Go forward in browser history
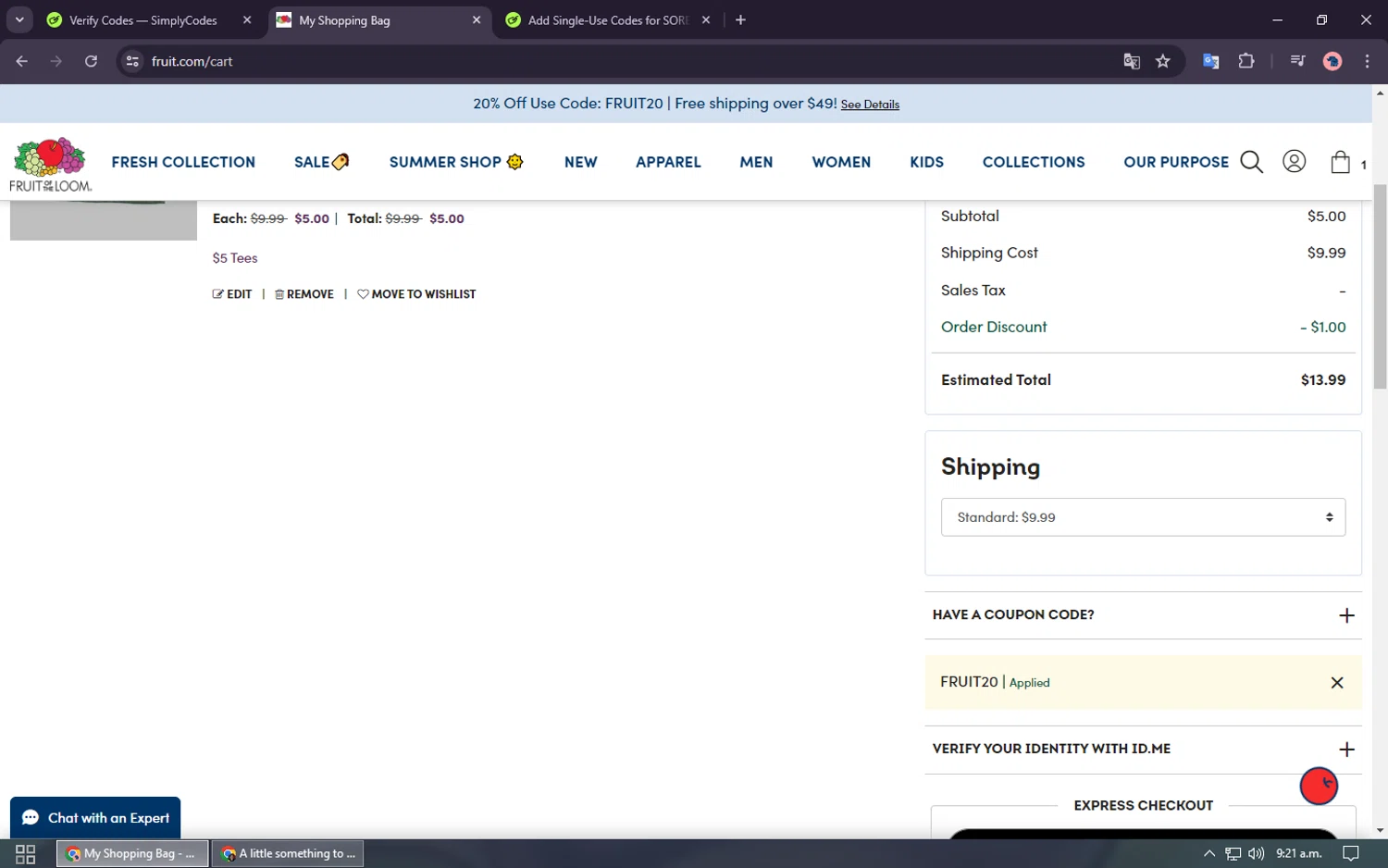Image resolution: width=1388 pixels, height=868 pixels. click(x=56, y=61)
